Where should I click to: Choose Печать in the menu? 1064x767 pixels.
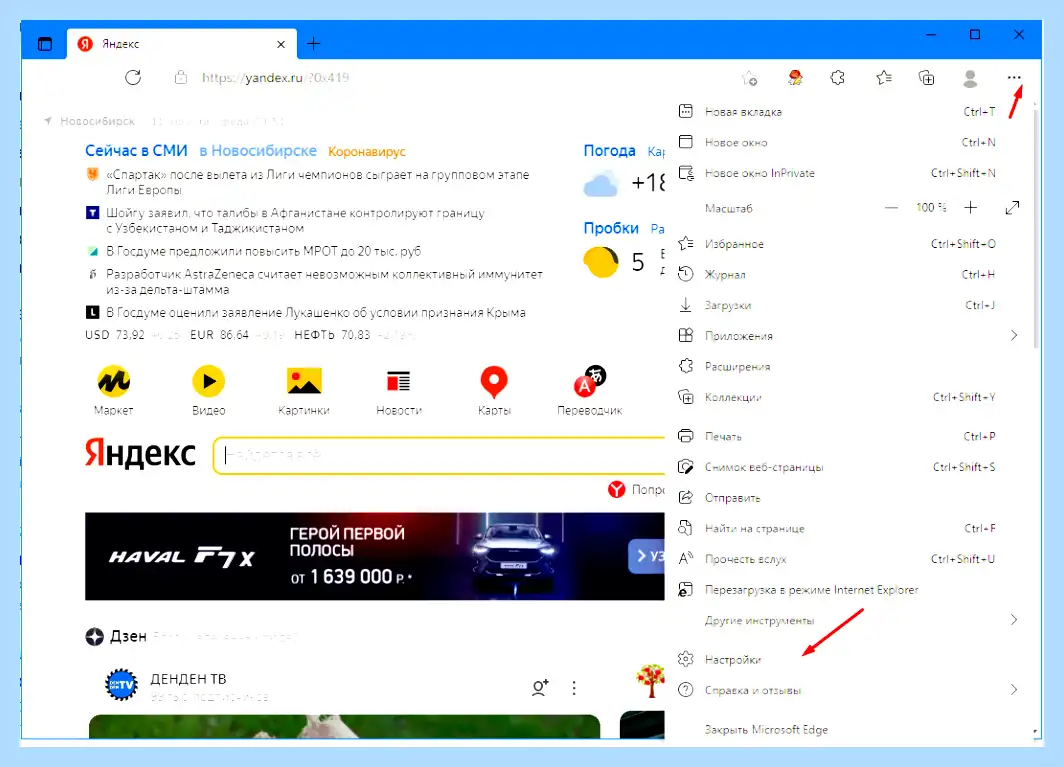tap(848, 436)
